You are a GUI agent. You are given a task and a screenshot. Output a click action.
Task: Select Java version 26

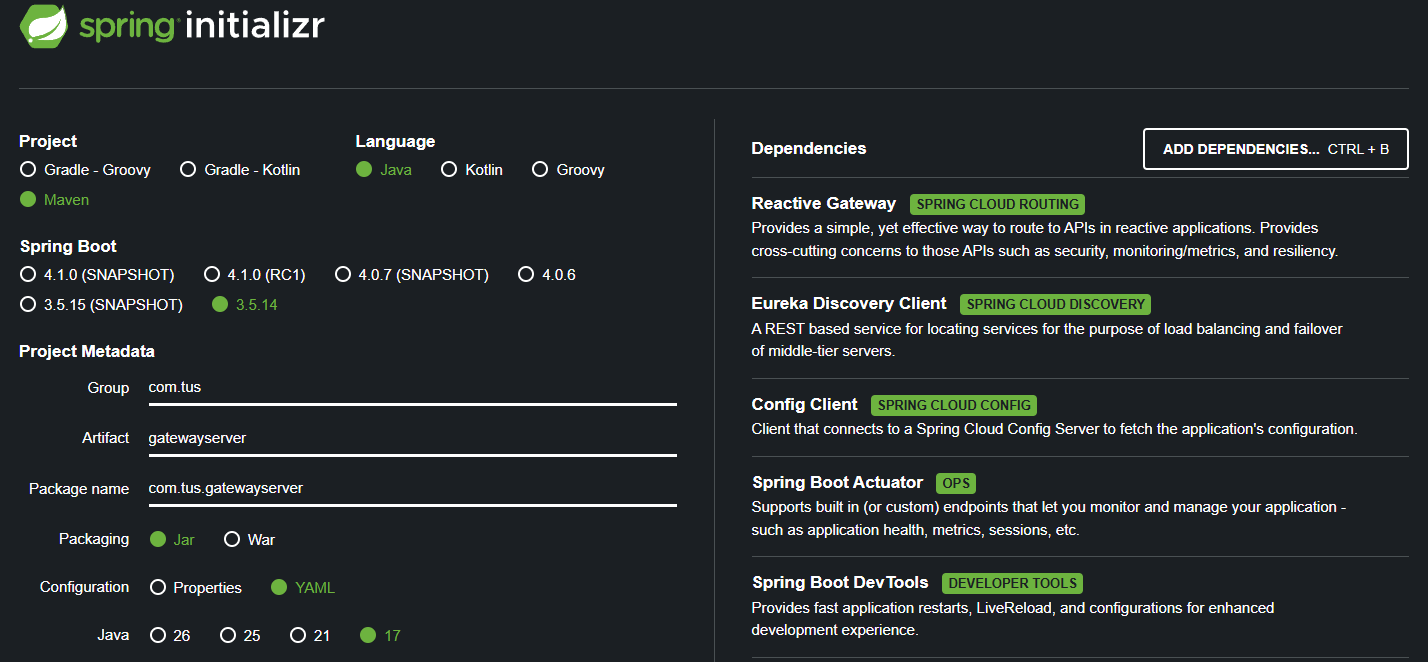click(170, 635)
